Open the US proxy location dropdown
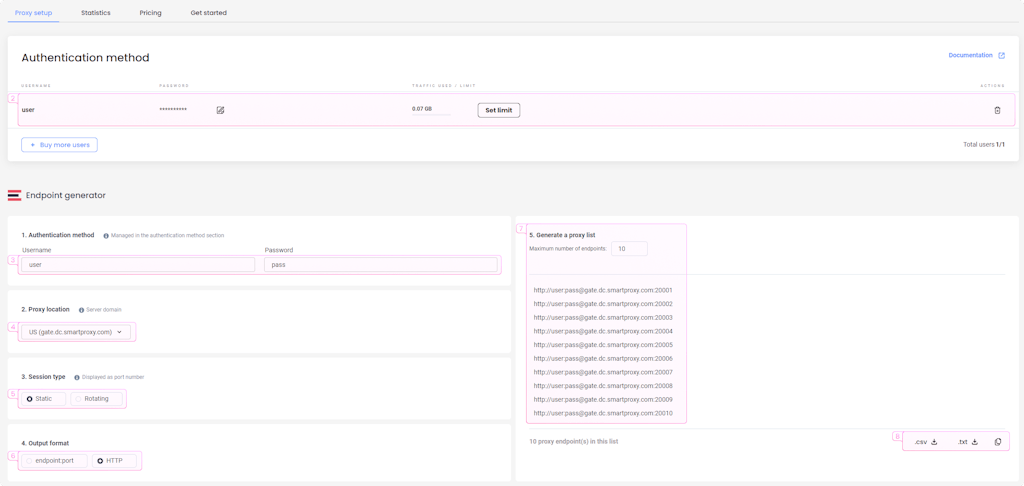The height and width of the screenshot is (486, 1024). pos(76,332)
